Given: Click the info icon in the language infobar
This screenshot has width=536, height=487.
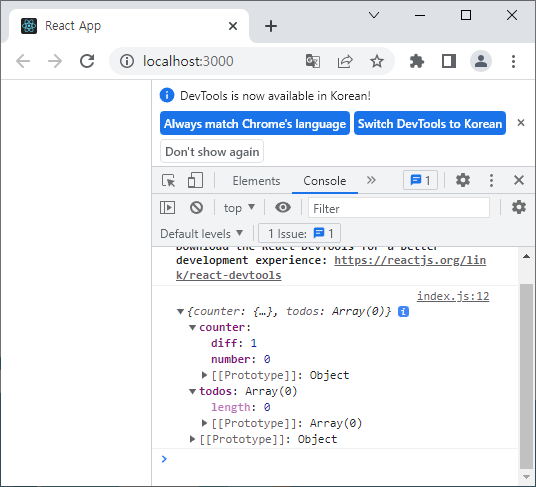Looking at the screenshot, I should (x=167, y=95).
